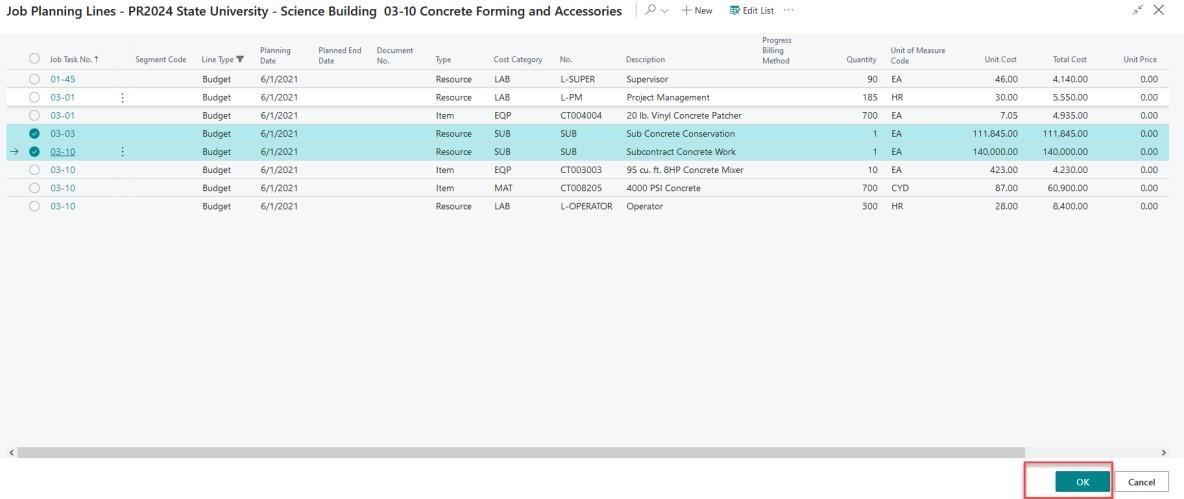Select the Supervisor row checkbox

[35, 79]
